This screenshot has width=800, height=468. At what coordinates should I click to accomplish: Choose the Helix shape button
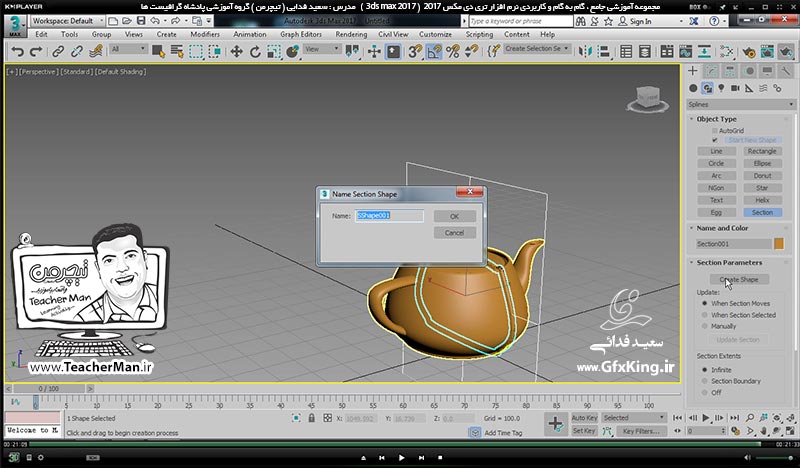click(x=762, y=200)
